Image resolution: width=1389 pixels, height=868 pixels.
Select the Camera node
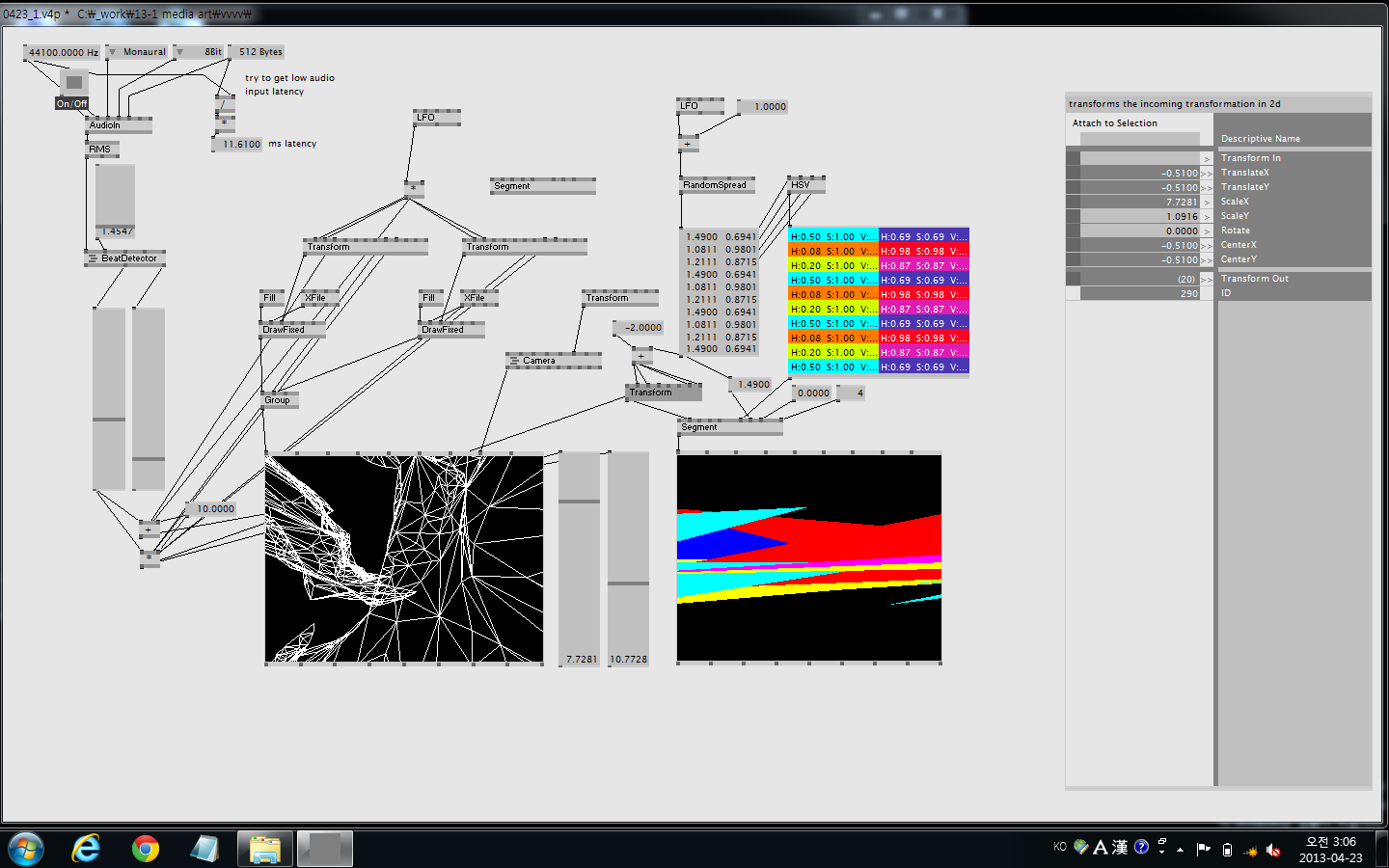pyautogui.click(x=554, y=361)
